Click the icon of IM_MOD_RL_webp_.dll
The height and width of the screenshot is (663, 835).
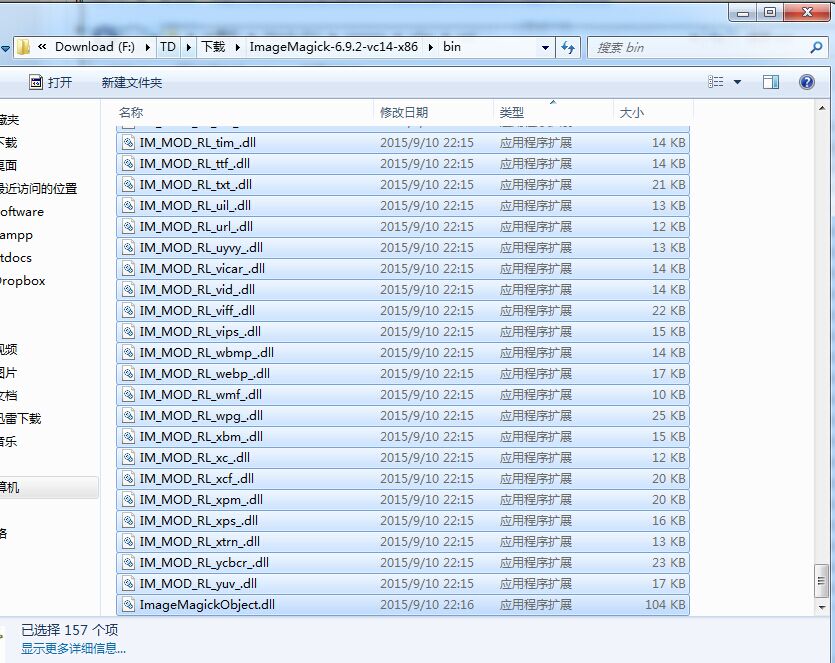pyautogui.click(x=128, y=374)
